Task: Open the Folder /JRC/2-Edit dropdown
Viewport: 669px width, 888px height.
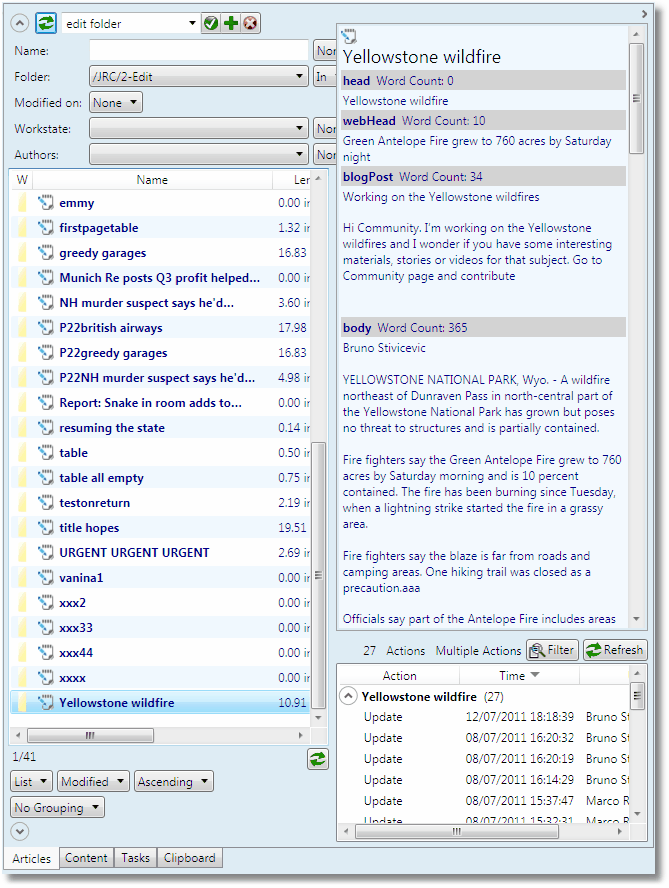Action: 198,76
